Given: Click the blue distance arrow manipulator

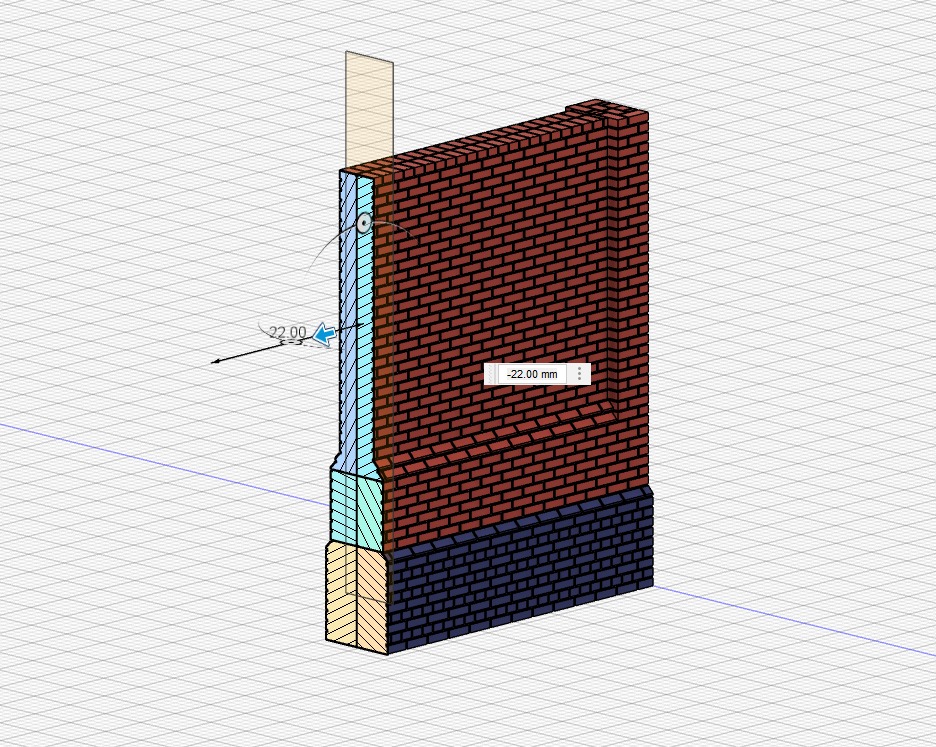Looking at the screenshot, I should click(x=325, y=334).
